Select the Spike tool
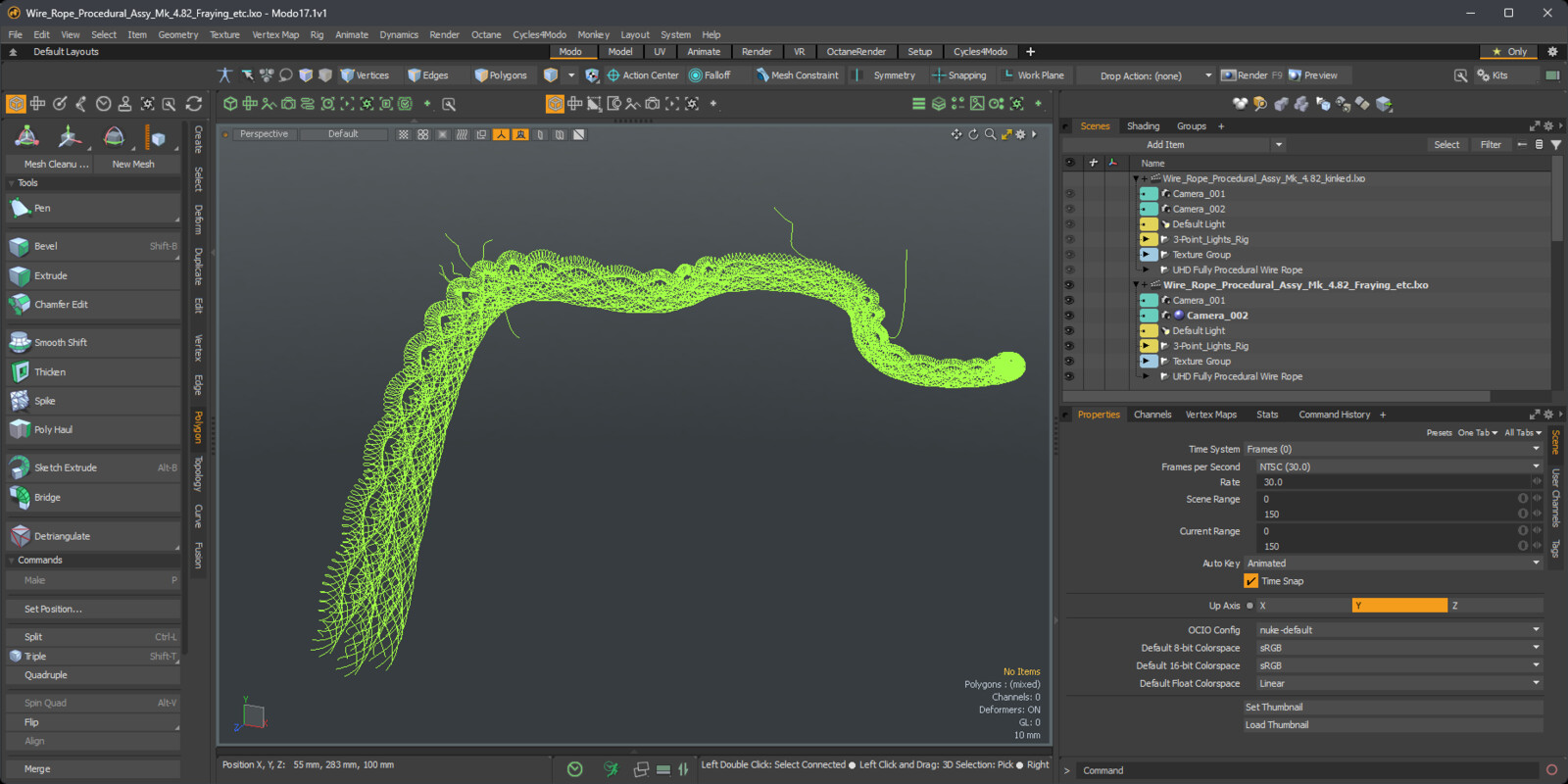The height and width of the screenshot is (784, 1568). click(93, 400)
